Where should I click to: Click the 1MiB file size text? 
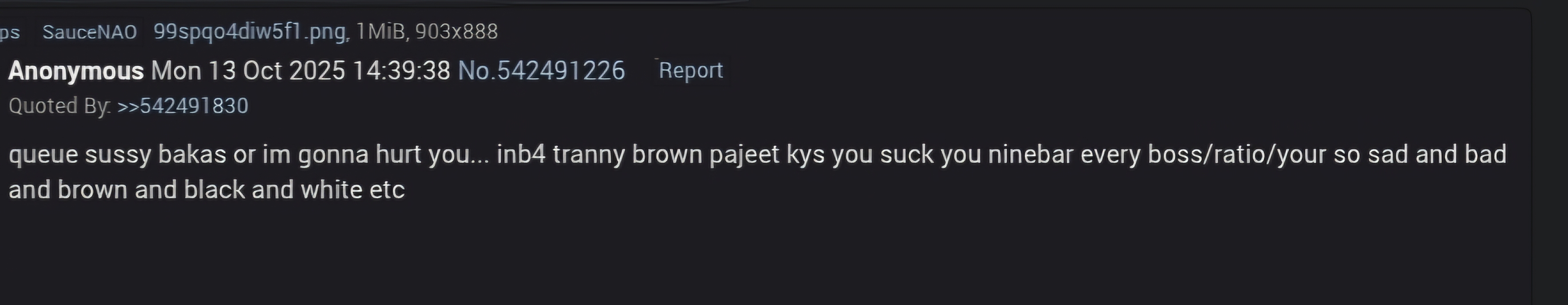point(381,31)
